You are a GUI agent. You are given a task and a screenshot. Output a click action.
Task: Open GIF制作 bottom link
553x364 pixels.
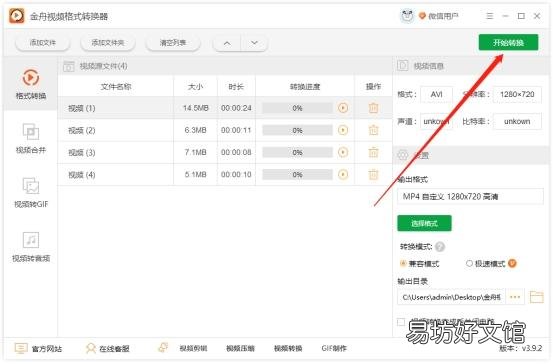pyautogui.click(x=334, y=348)
